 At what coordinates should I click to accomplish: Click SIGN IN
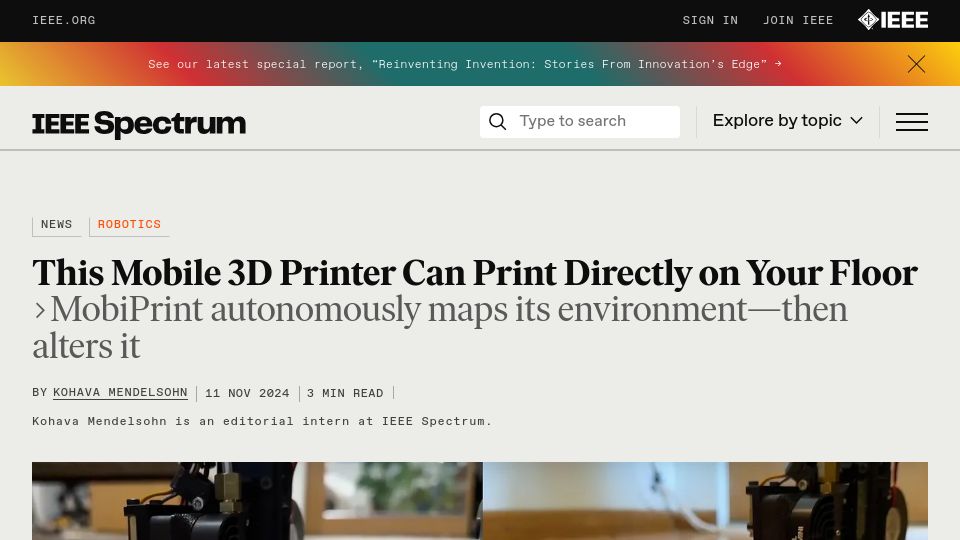click(x=710, y=20)
